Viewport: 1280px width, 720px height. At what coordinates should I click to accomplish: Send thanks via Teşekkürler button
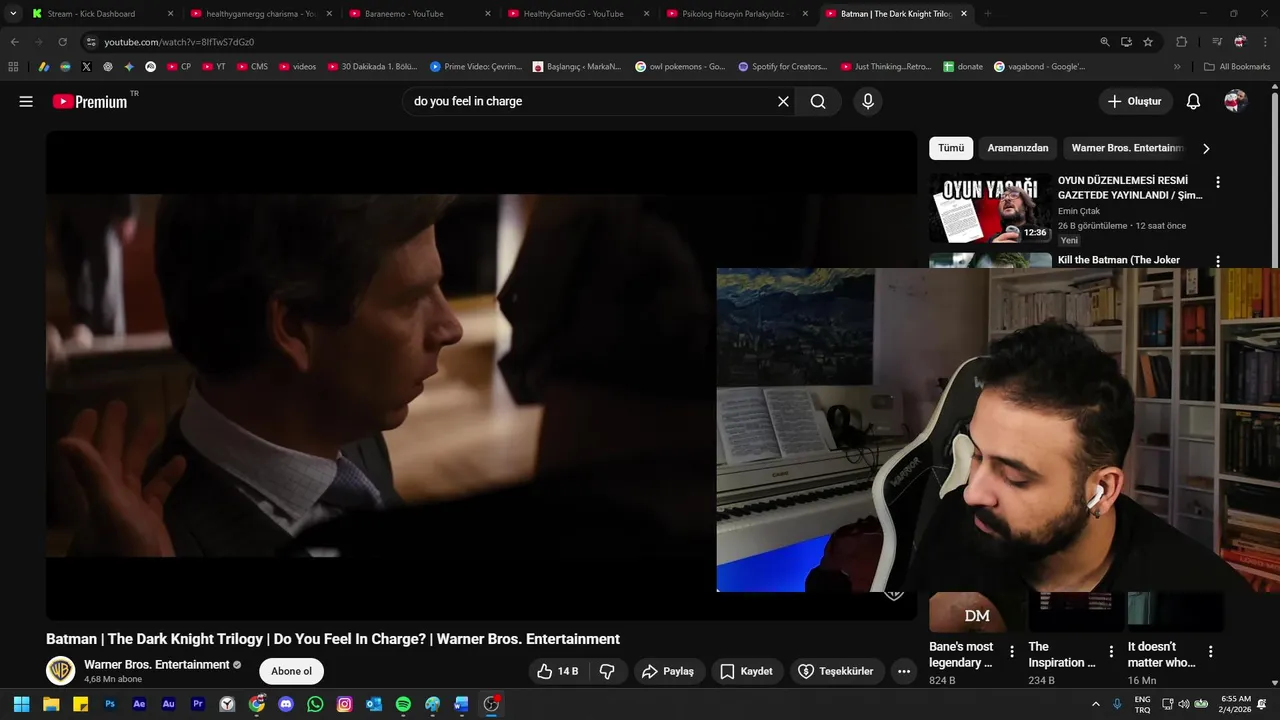(837, 671)
